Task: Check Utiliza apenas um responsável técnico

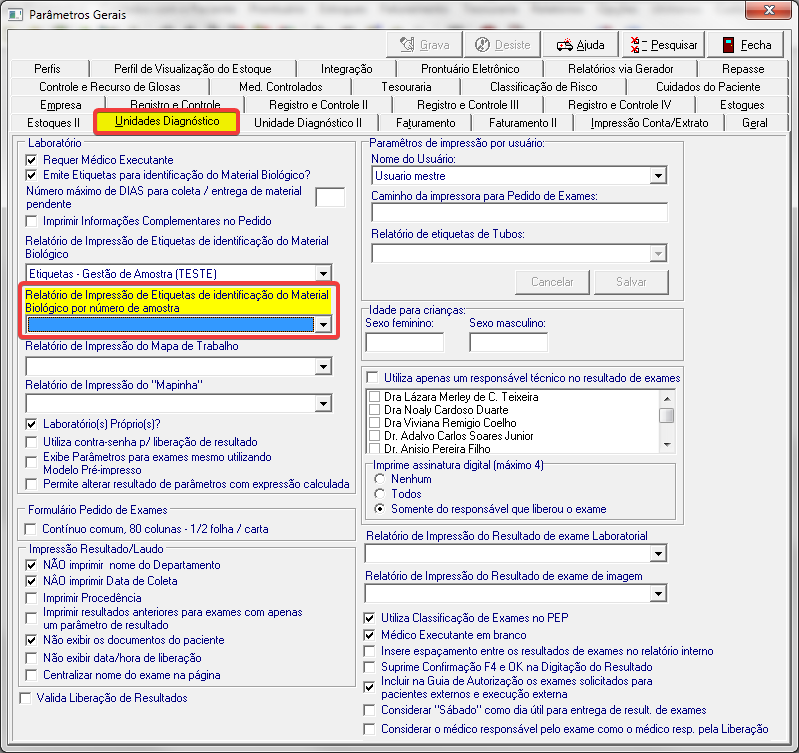Action: click(372, 378)
